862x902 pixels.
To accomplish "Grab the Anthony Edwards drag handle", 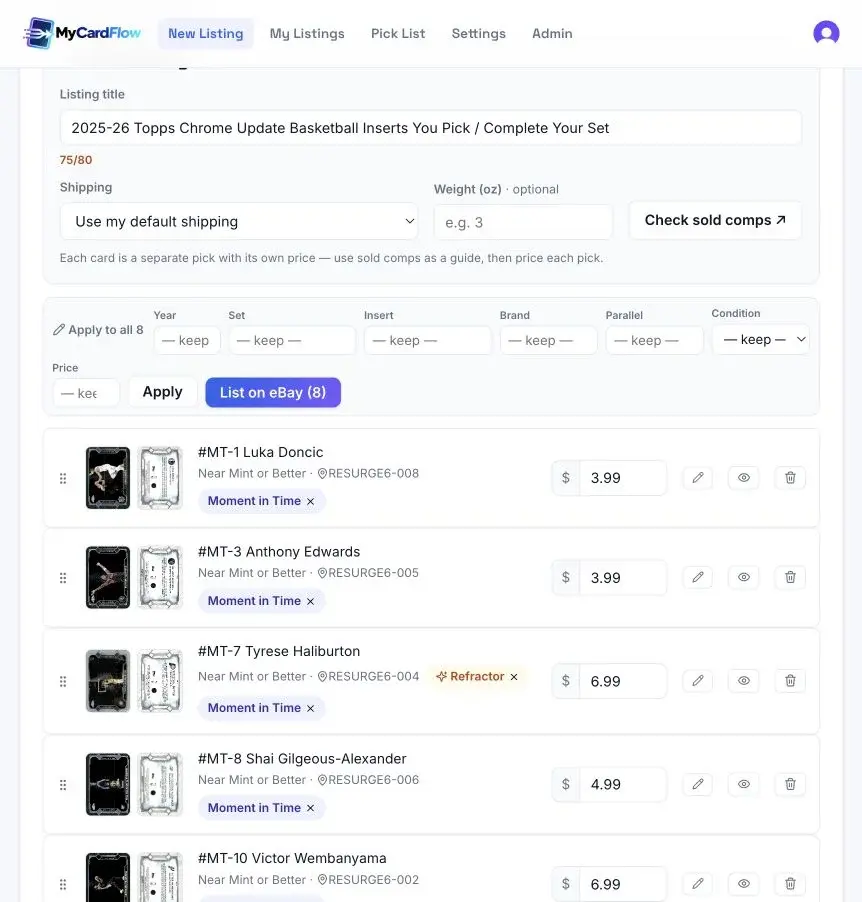I will (63, 578).
